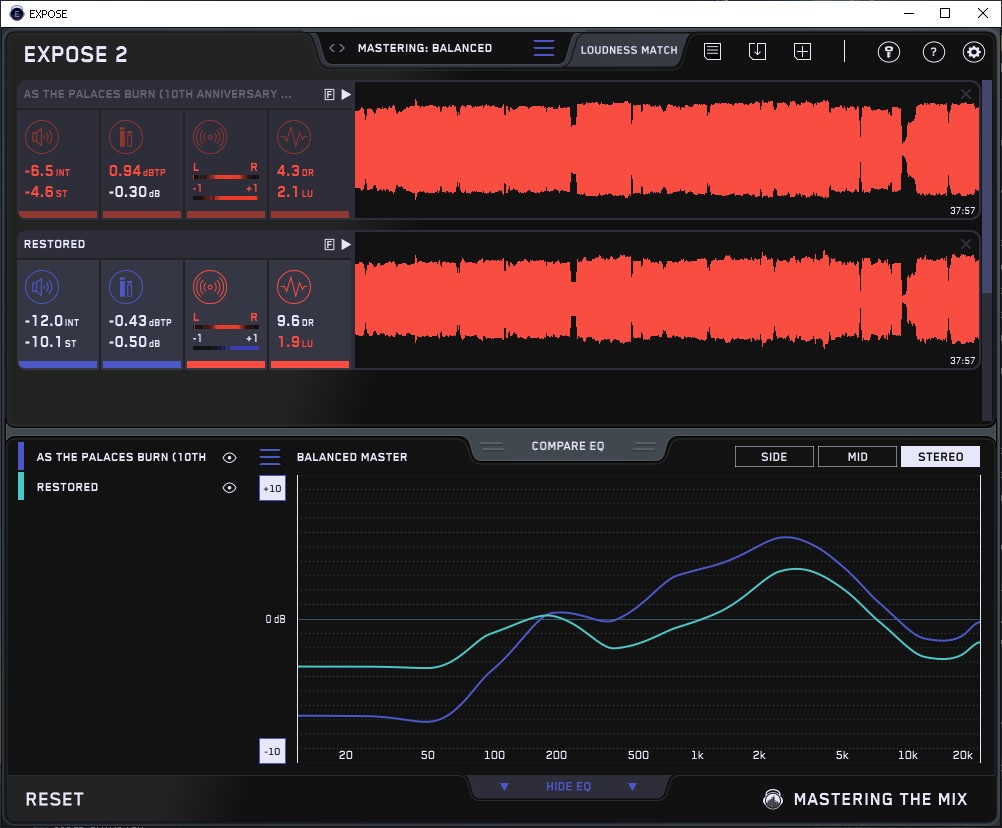Switch EQ view to Side
The width and height of the screenshot is (1002, 828).
[774, 457]
